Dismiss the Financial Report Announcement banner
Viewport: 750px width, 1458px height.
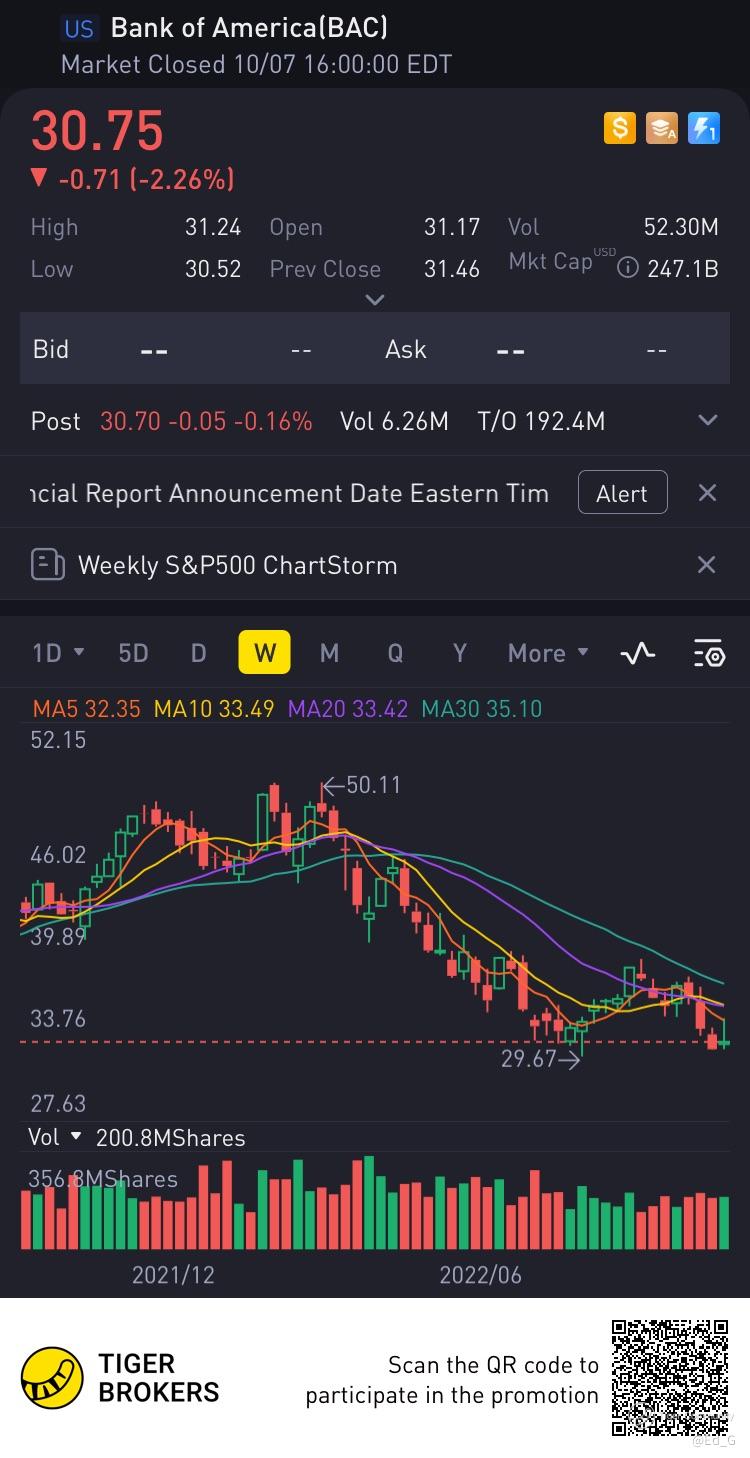point(706,493)
